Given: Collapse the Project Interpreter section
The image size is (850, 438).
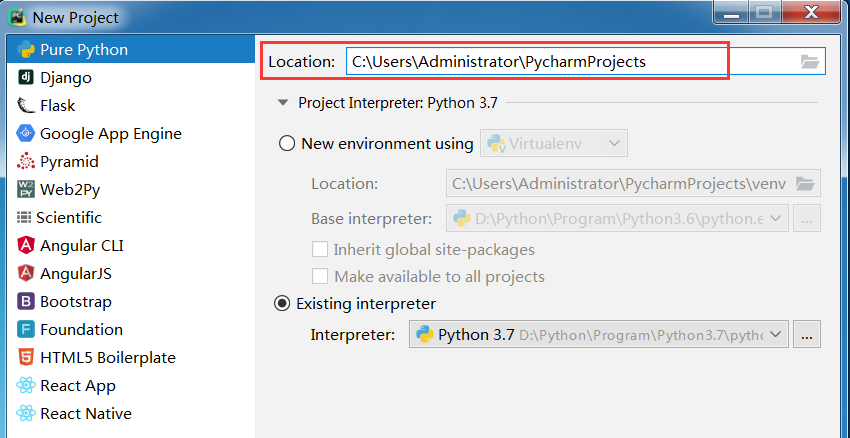Looking at the screenshot, I should [x=283, y=102].
